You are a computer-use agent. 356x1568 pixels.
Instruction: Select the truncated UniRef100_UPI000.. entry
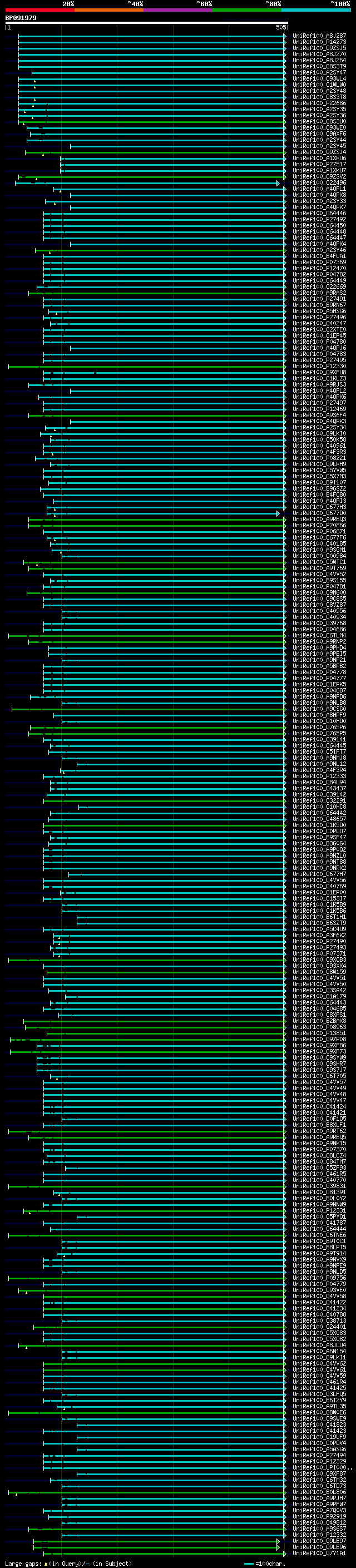[x=322, y=1467]
